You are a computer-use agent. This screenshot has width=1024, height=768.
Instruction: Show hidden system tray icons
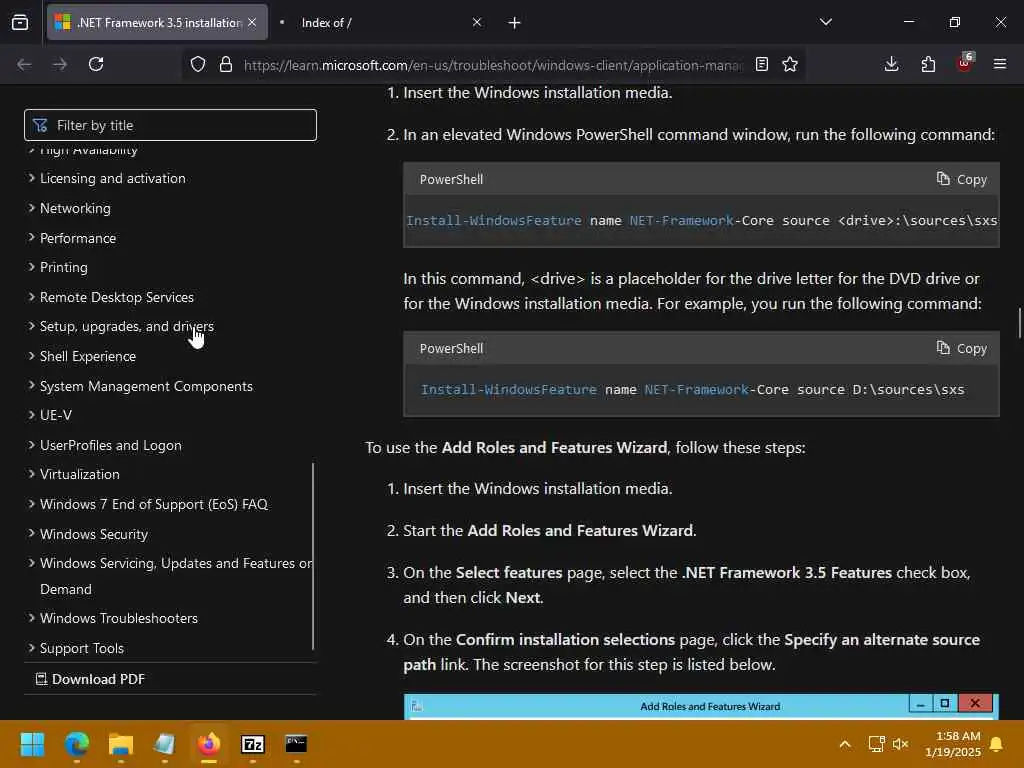click(x=844, y=744)
